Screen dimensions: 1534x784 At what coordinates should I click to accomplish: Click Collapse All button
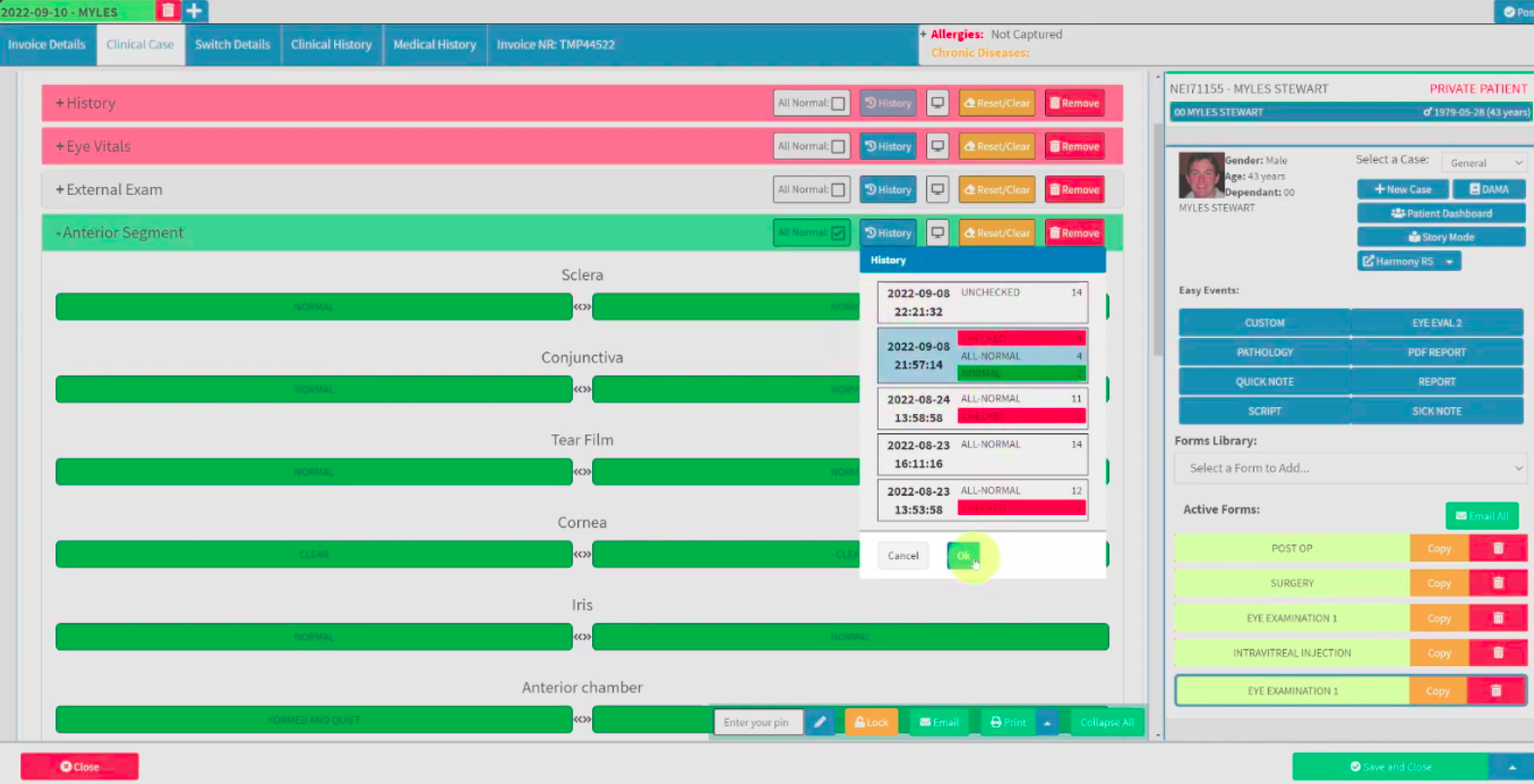(x=1106, y=722)
